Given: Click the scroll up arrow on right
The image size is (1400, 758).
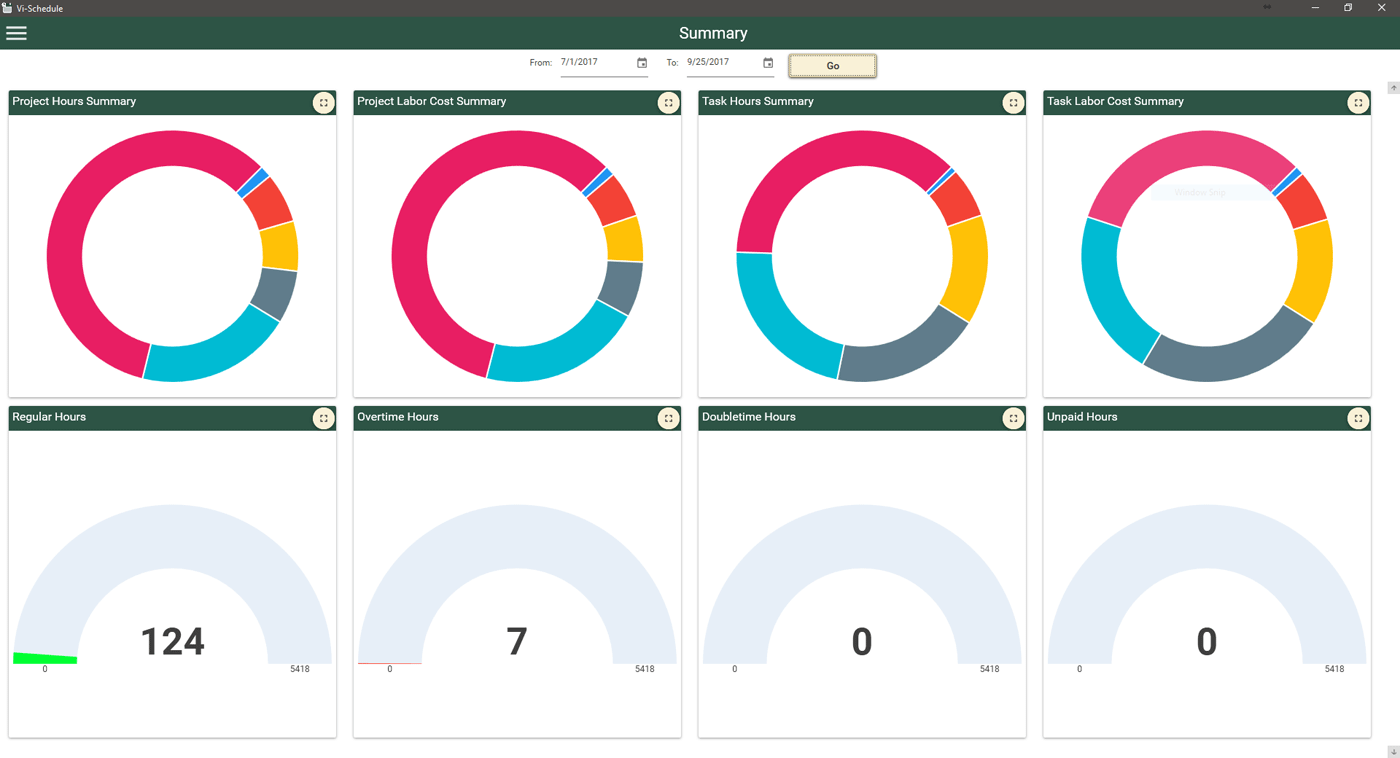Looking at the screenshot, I should click(1393, 88).
